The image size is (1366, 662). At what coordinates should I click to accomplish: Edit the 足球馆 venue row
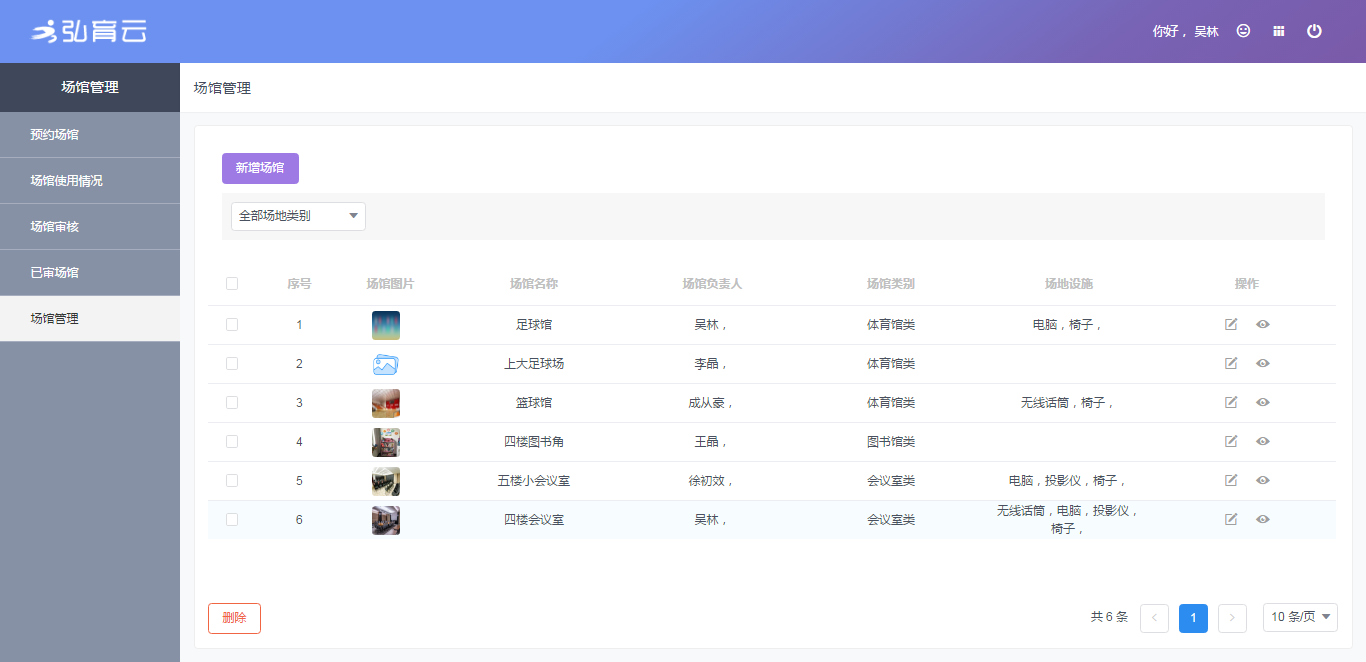point(1231,324)
